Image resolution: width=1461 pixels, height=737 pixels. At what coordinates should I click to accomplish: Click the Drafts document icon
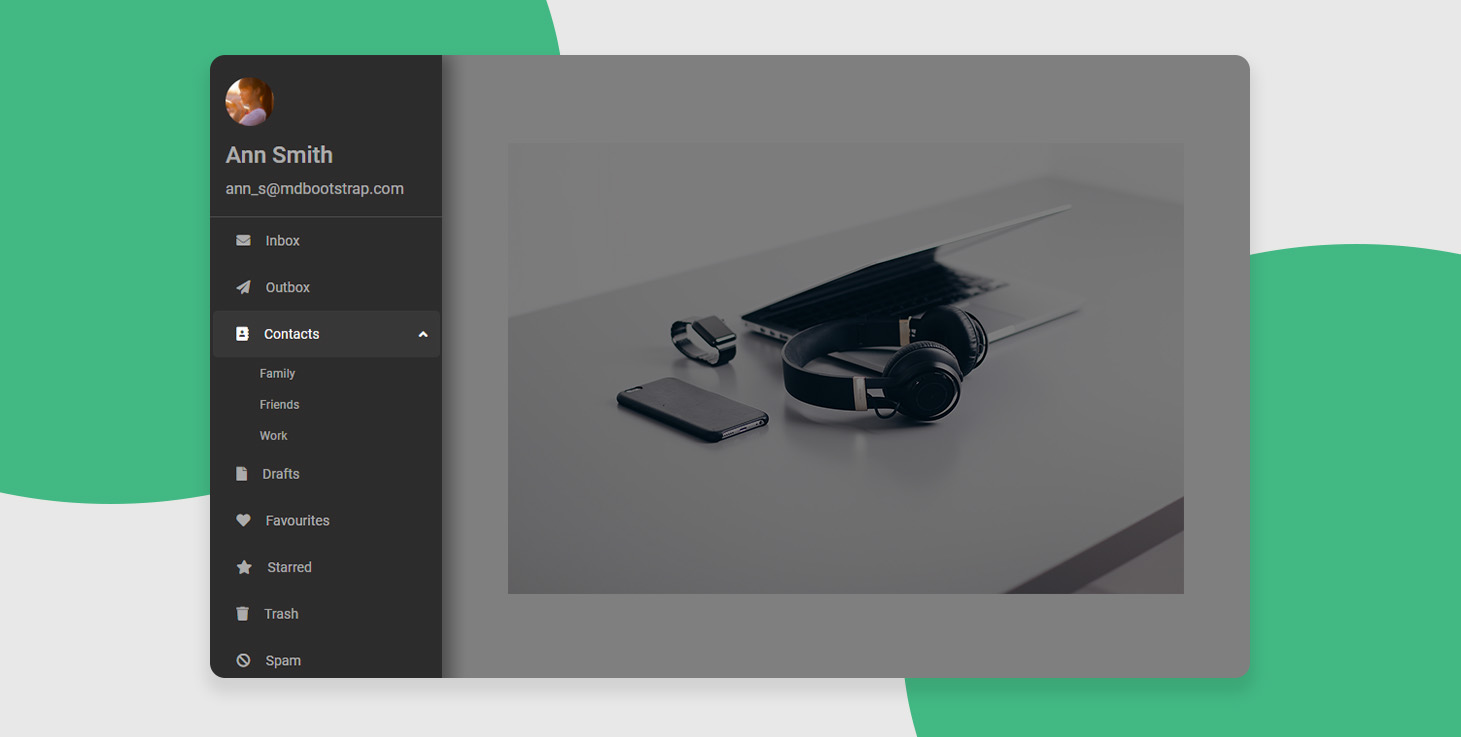pos(242,474)
